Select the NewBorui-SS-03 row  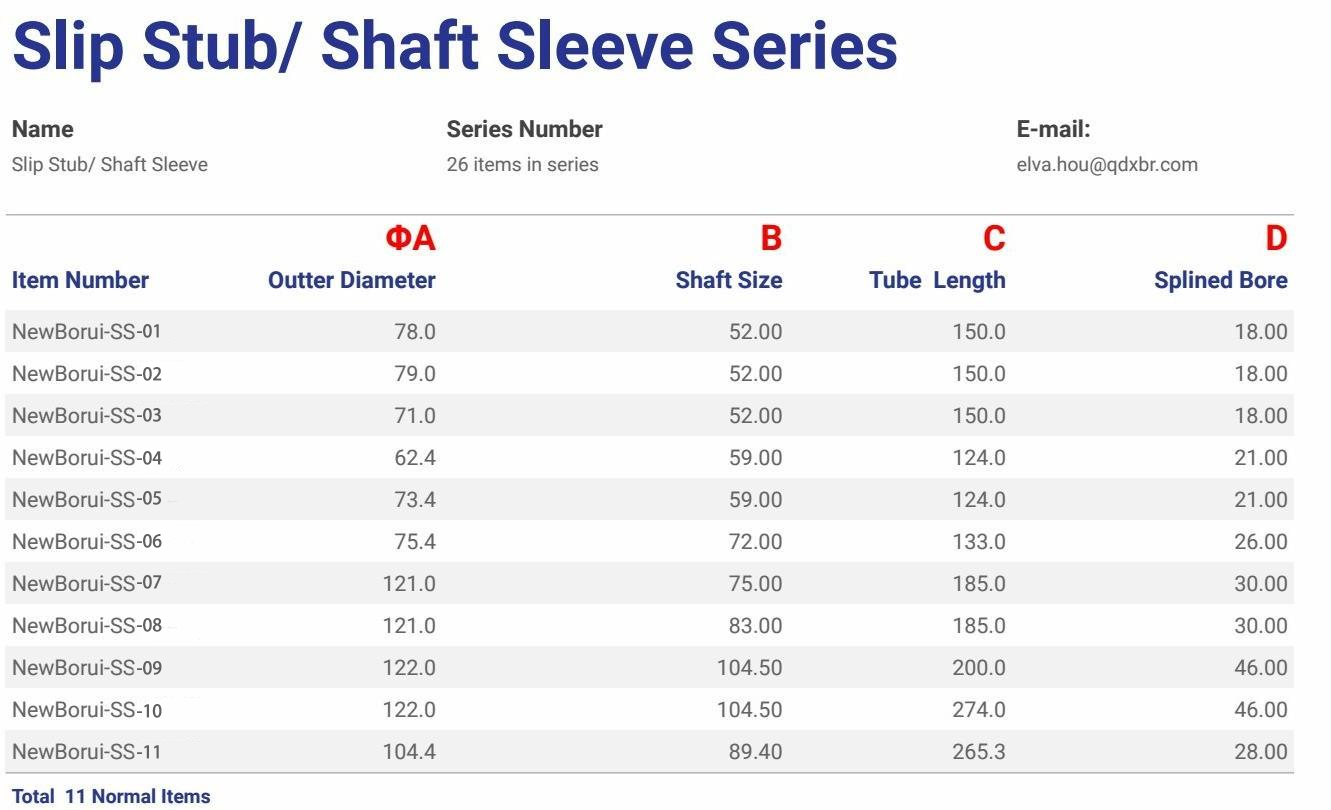[x=650, y=416]
